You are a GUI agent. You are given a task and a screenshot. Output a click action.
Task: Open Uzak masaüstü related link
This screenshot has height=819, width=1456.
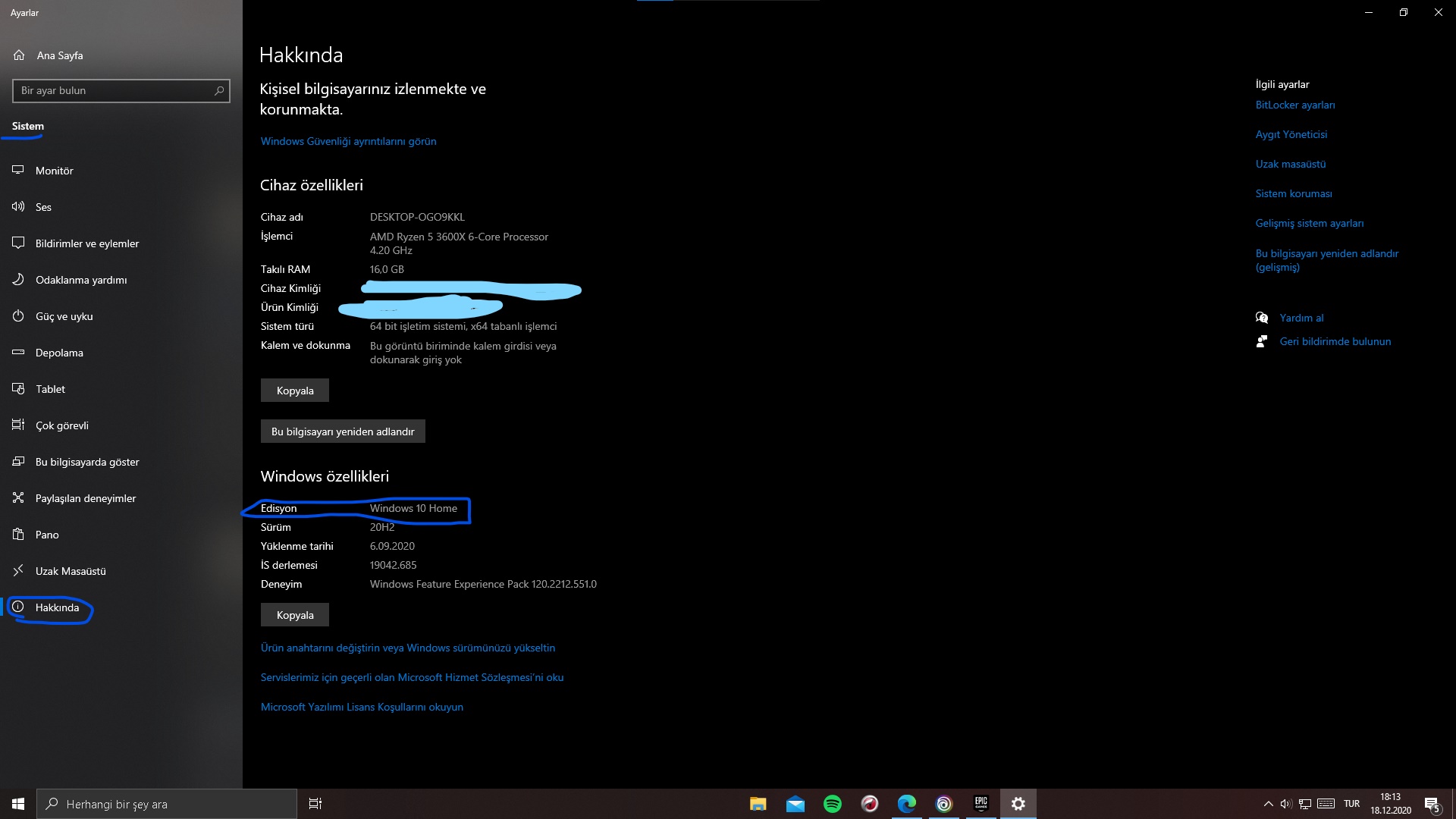tap(1291, 165)
